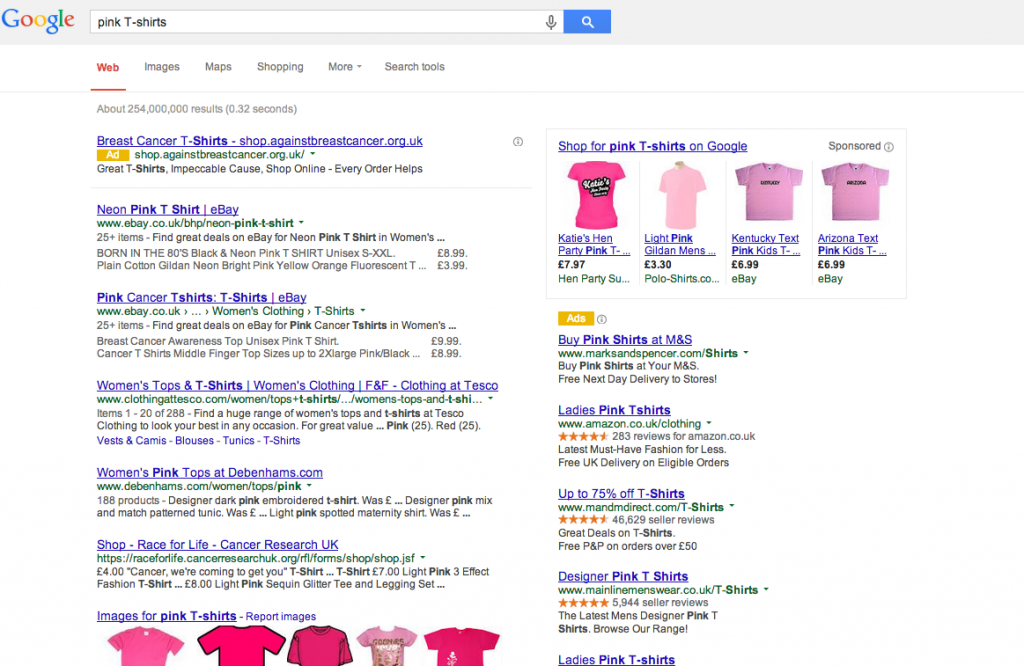This screenshot has height=666, width=1024.
Task: Click Light Pink Gildan Mens shirt thumbnail
Action: 682,195
